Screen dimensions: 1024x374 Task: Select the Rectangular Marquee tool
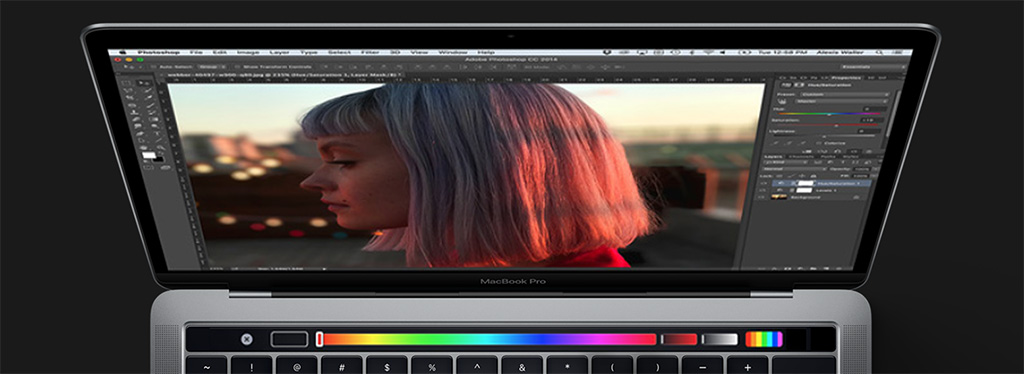click(x=128, y=83)
